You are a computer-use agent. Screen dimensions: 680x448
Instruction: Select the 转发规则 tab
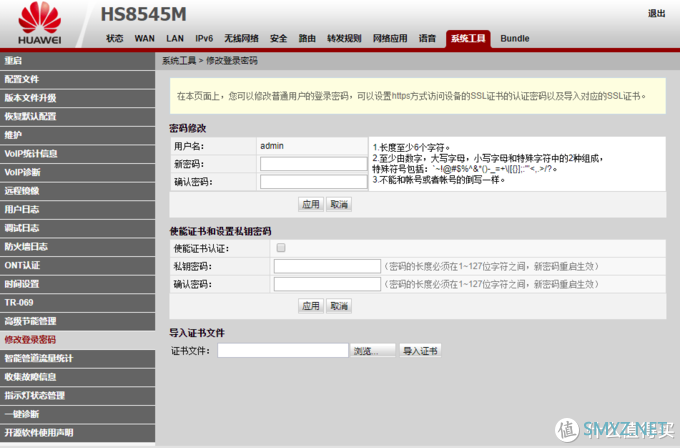[344, 38]
